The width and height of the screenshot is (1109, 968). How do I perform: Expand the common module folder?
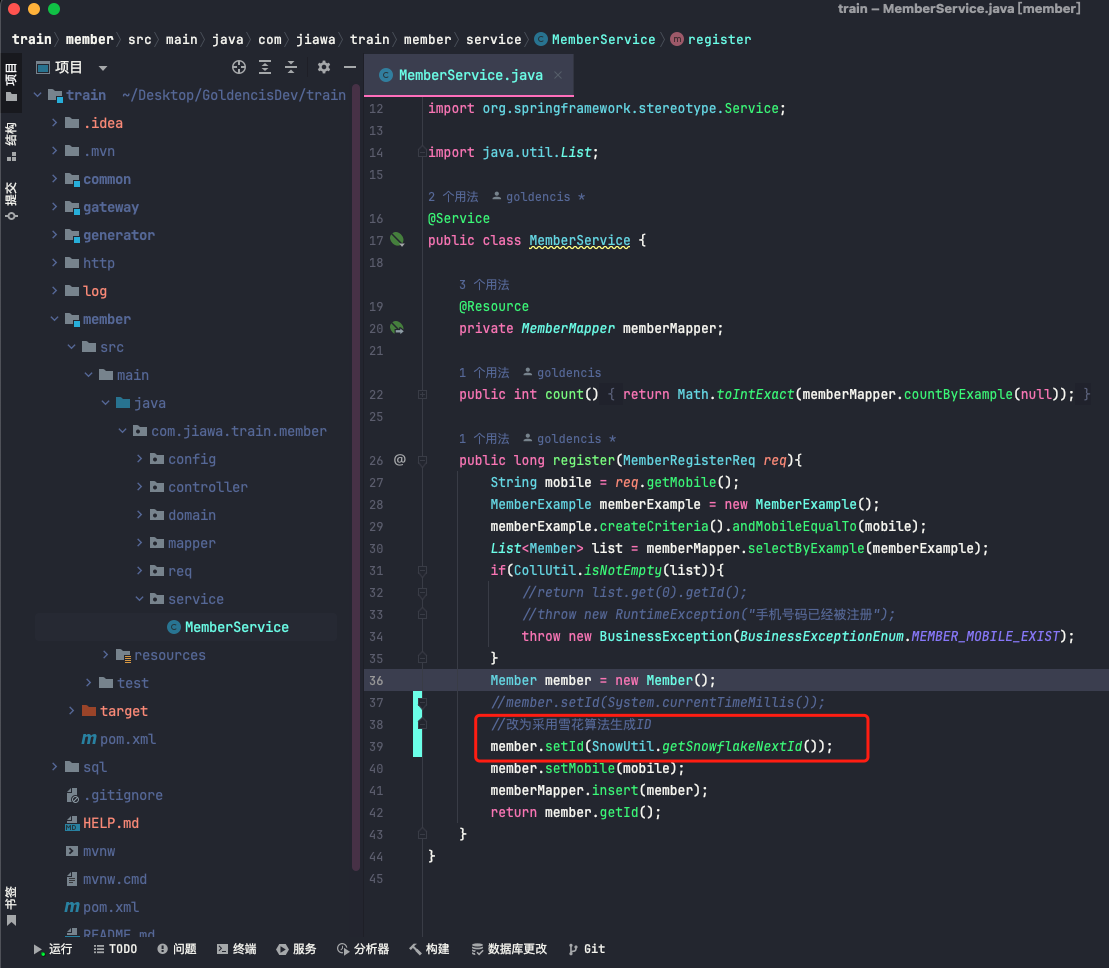pos(54,179)
